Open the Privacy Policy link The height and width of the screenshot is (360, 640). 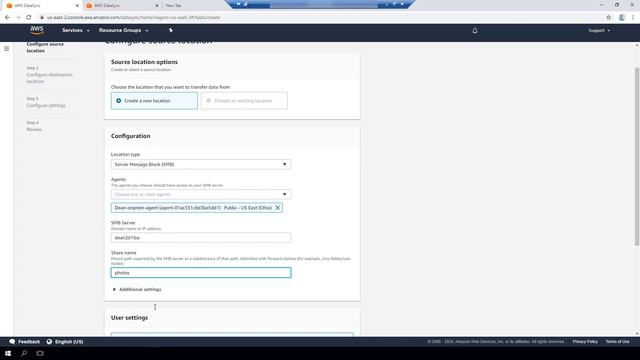coord(585,342)
